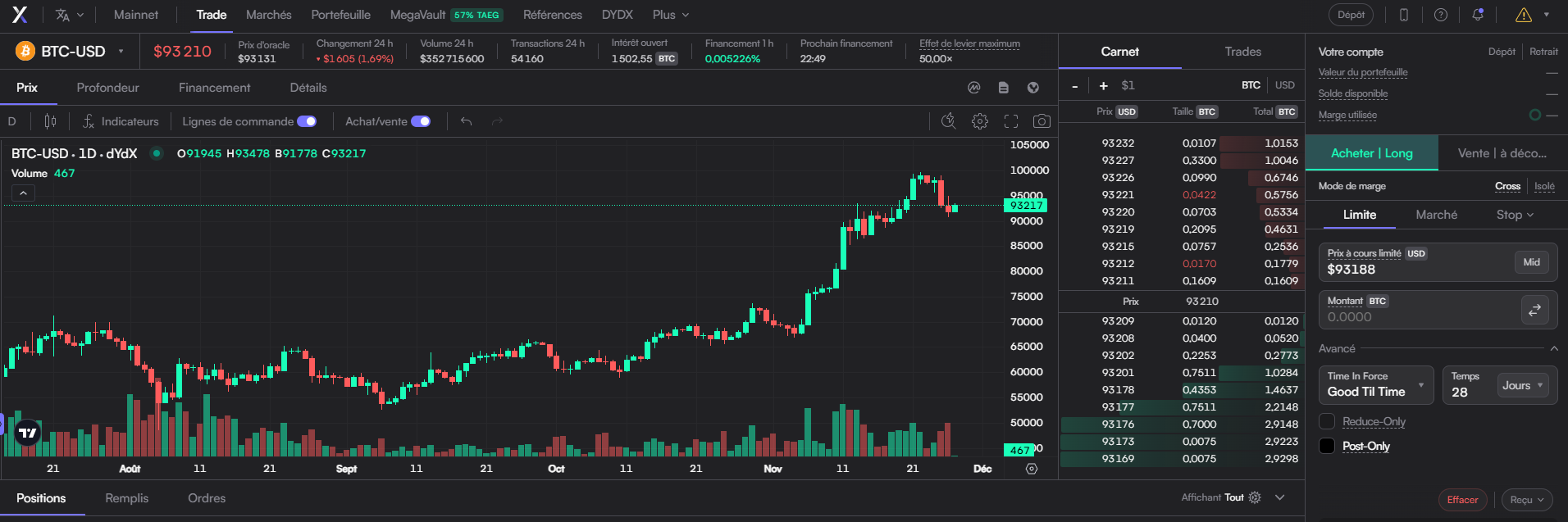Select the Marché order type
Screen dimensions: 1568x522
point(1437,215)
